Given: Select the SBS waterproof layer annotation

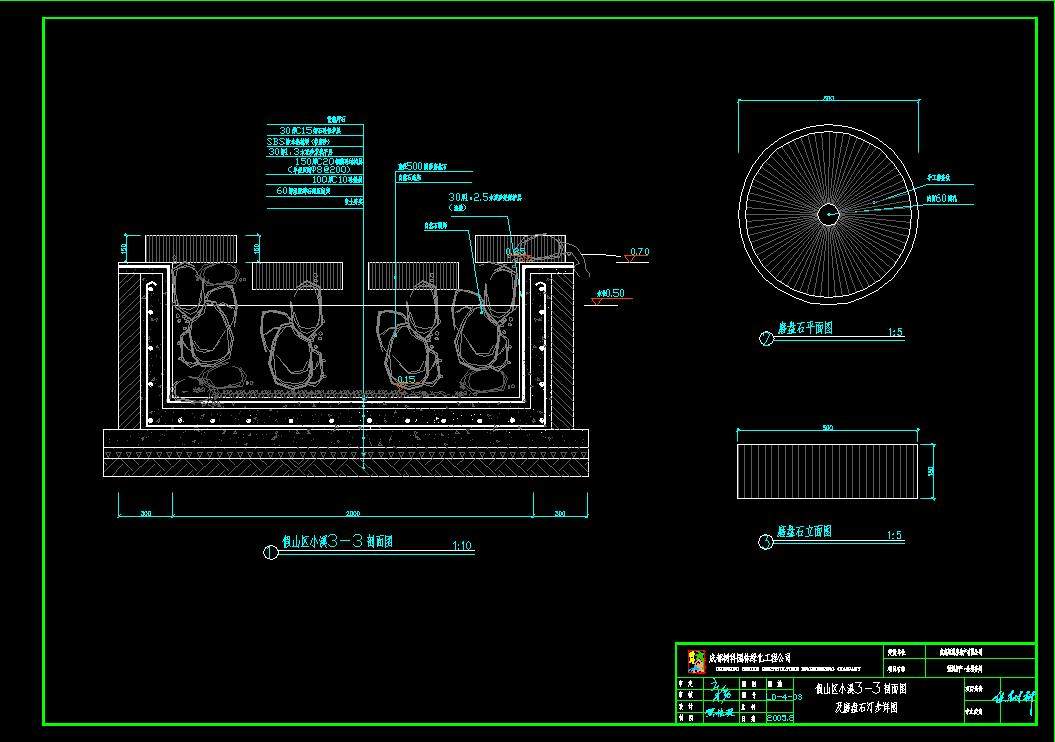Looking at the screenshot, I should tap(312, 142).
